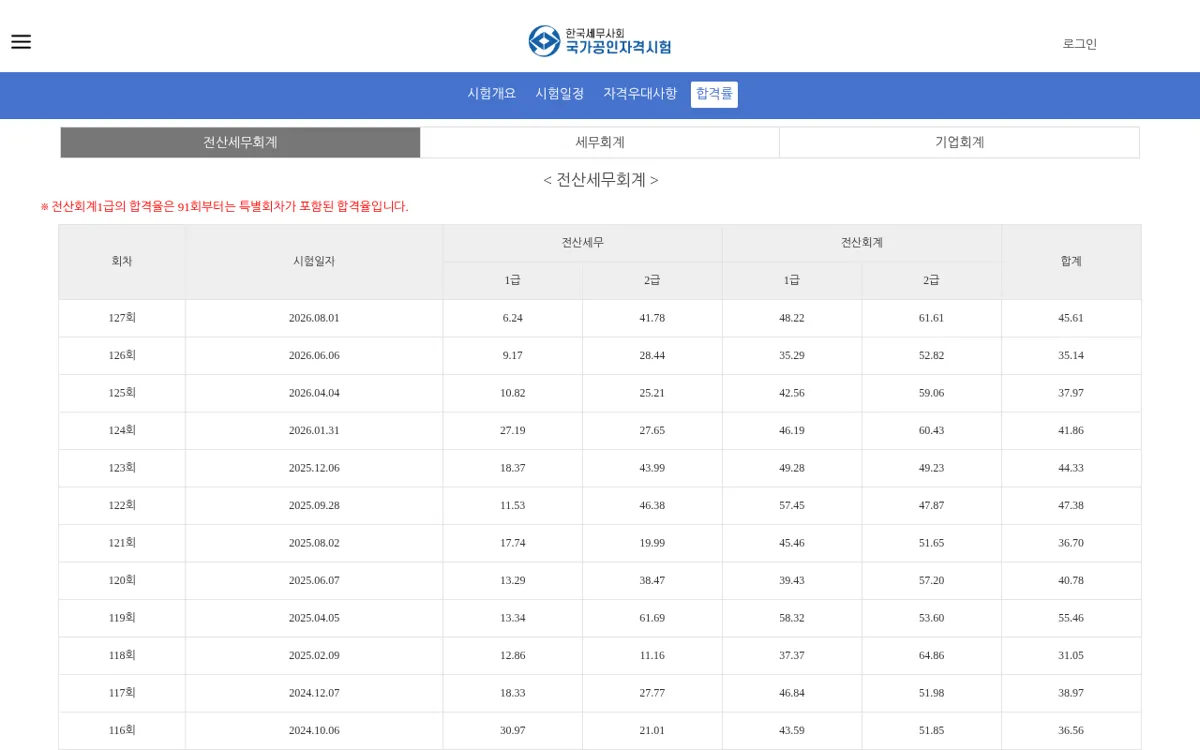Click the date 2025.08.02
Viewport: 1200px width, 750px height.
coord(314,543)
